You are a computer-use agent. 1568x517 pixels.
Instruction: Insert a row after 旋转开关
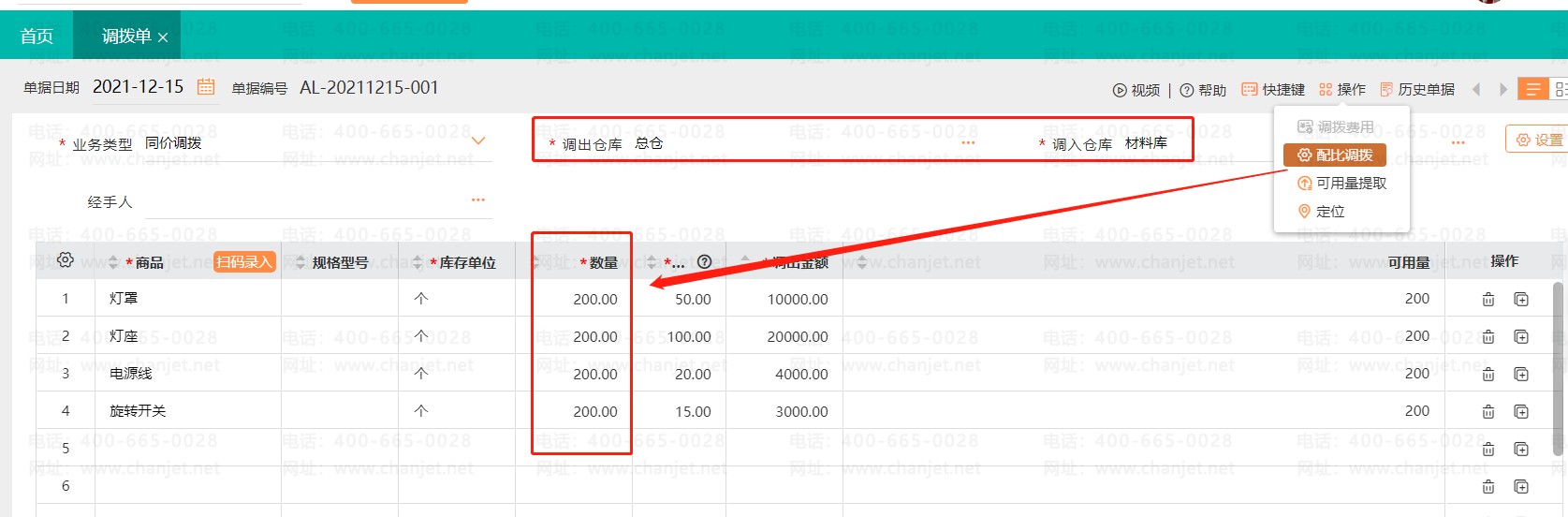pyautogui.click(x=1521, y=411)
